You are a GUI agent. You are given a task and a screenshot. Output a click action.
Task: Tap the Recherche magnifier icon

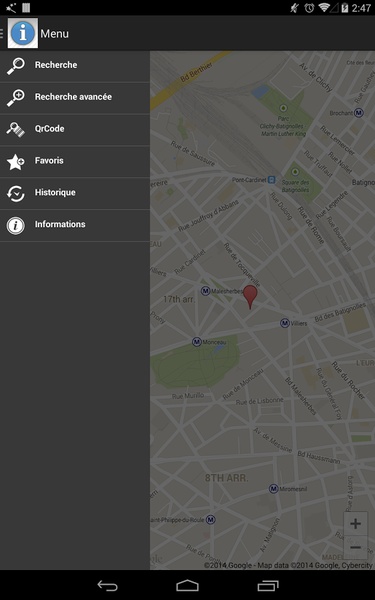pyautogui.click(x=16, y=65)
